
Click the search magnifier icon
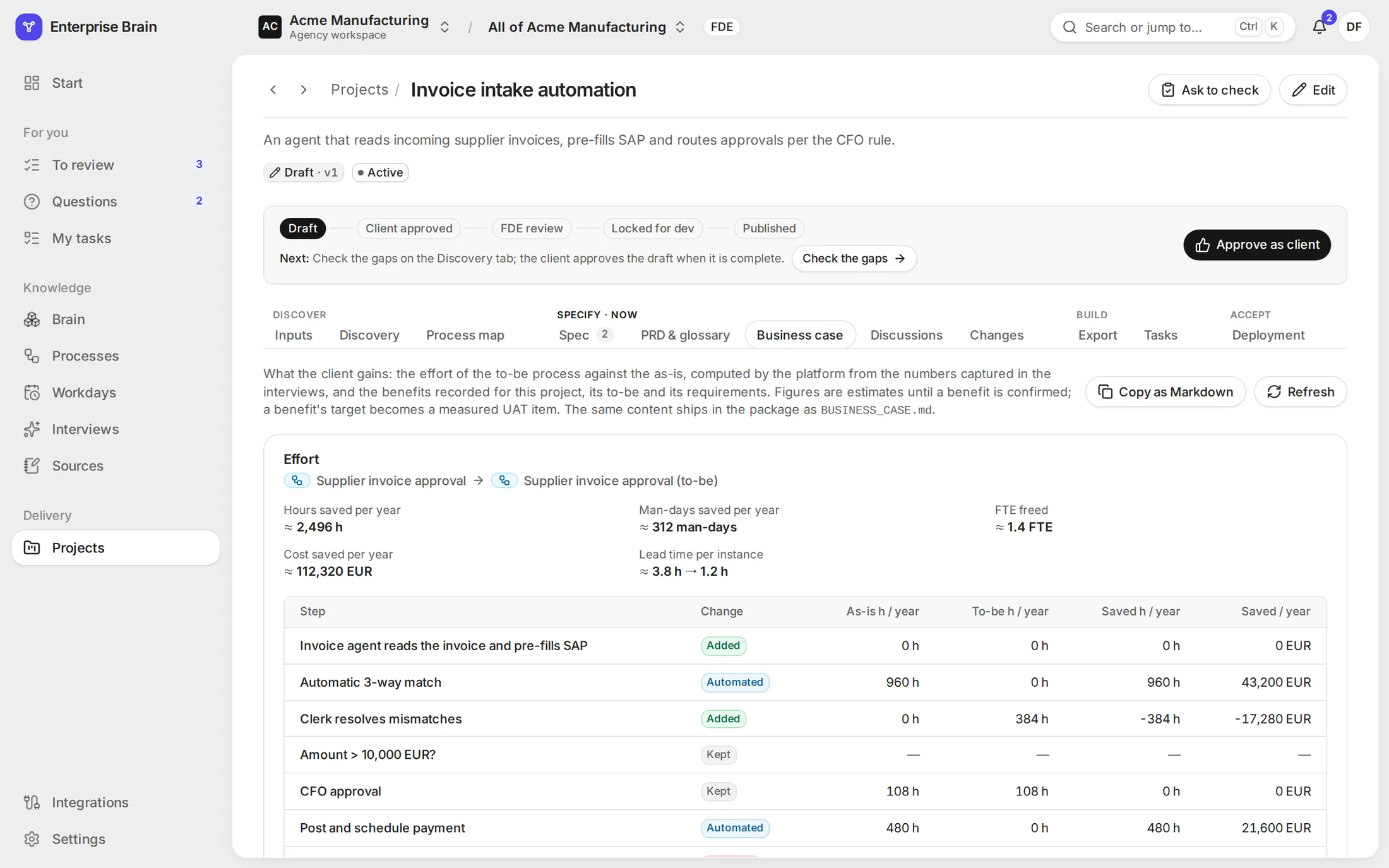pyautogui.click(x=1070, y=27)
